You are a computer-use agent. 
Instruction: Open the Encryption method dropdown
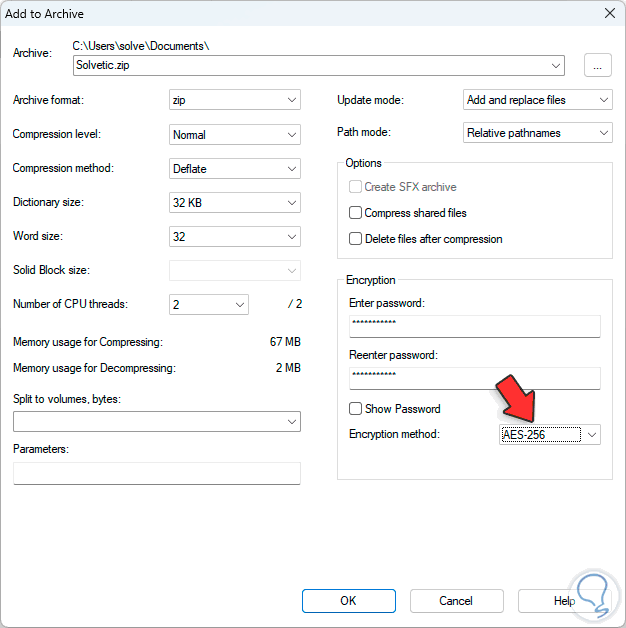550,434
